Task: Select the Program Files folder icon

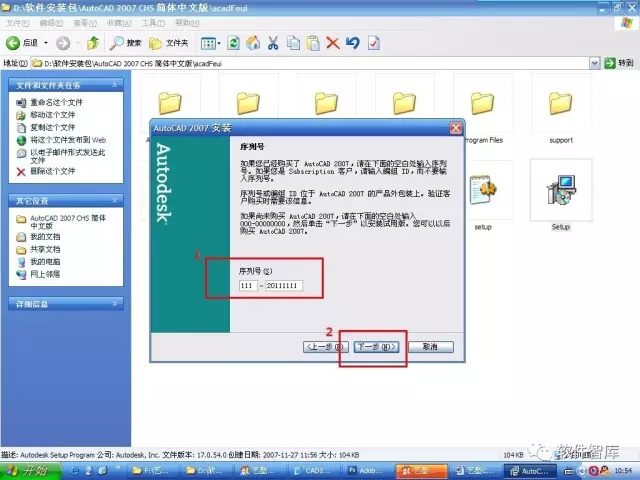Action: pyautogui.click(x=482, y=104)
